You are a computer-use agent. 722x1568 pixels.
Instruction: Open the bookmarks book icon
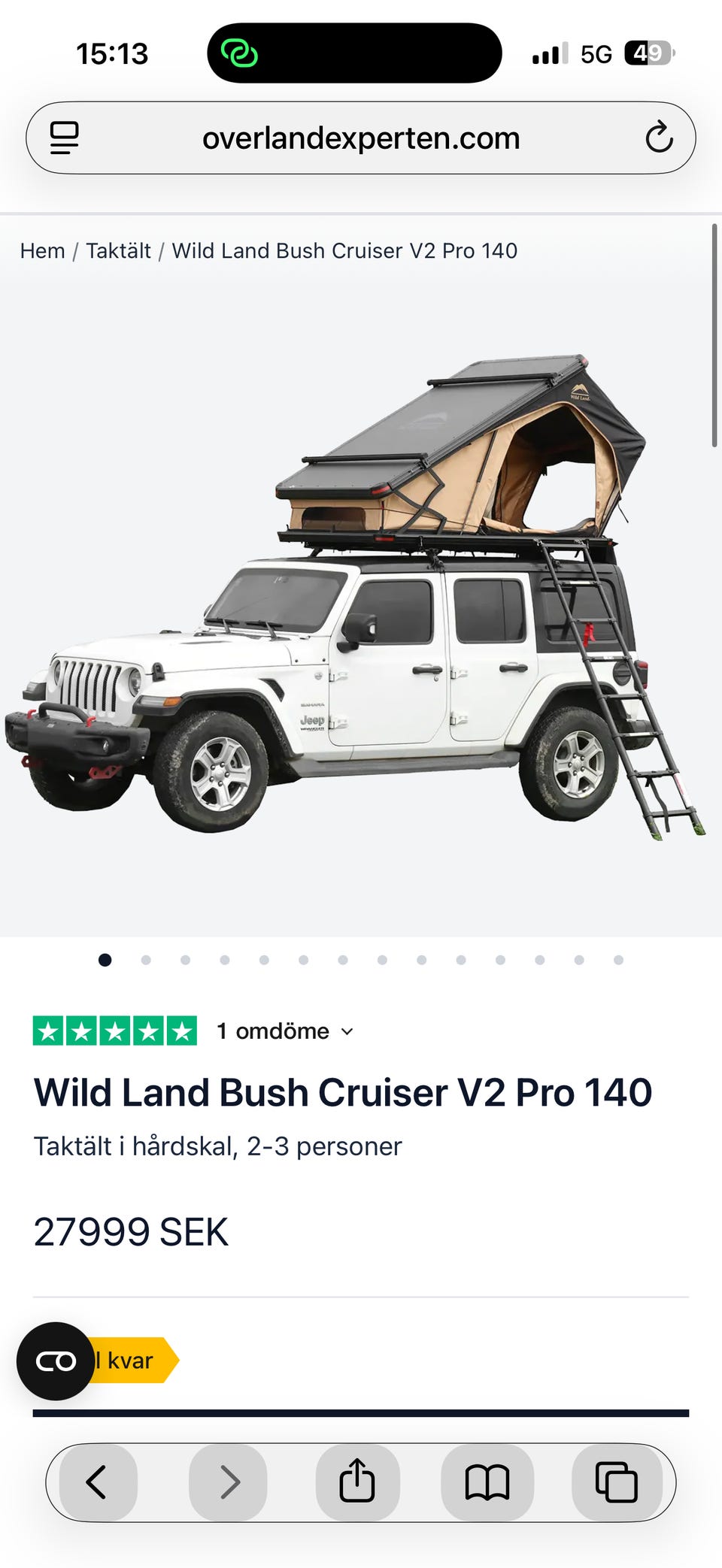point(487,1482)
